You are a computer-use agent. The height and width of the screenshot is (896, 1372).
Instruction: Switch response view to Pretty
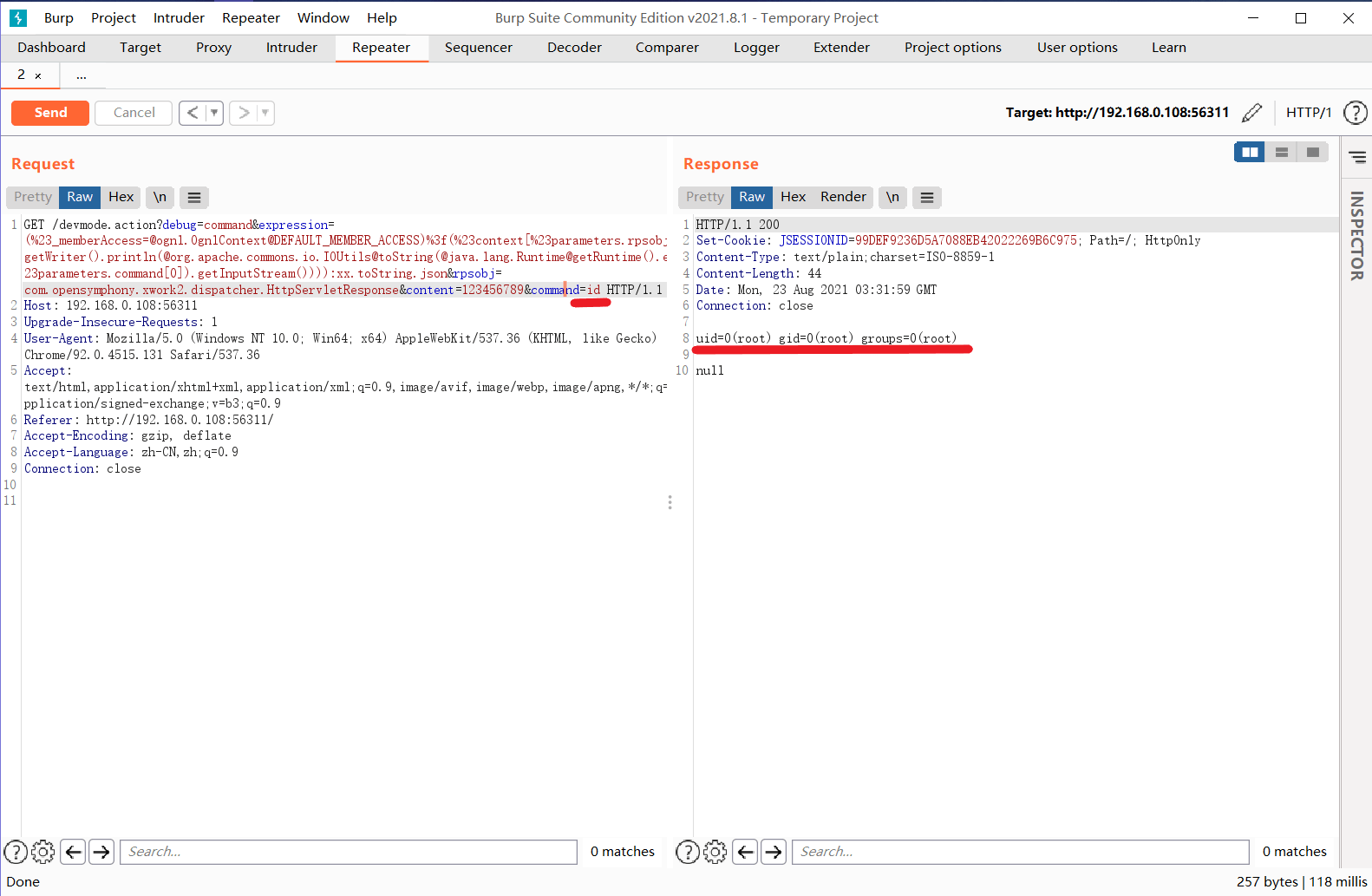(705, 198)
